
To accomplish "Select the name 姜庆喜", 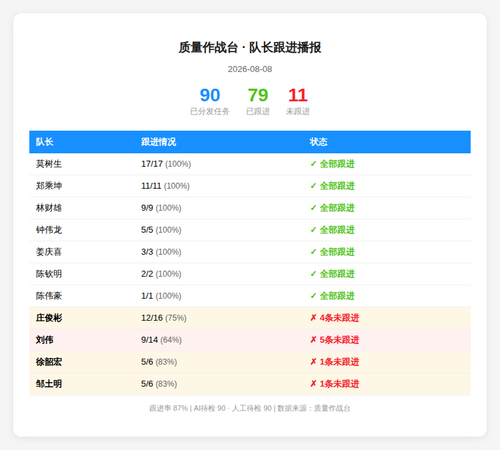I will pos(49,252).
